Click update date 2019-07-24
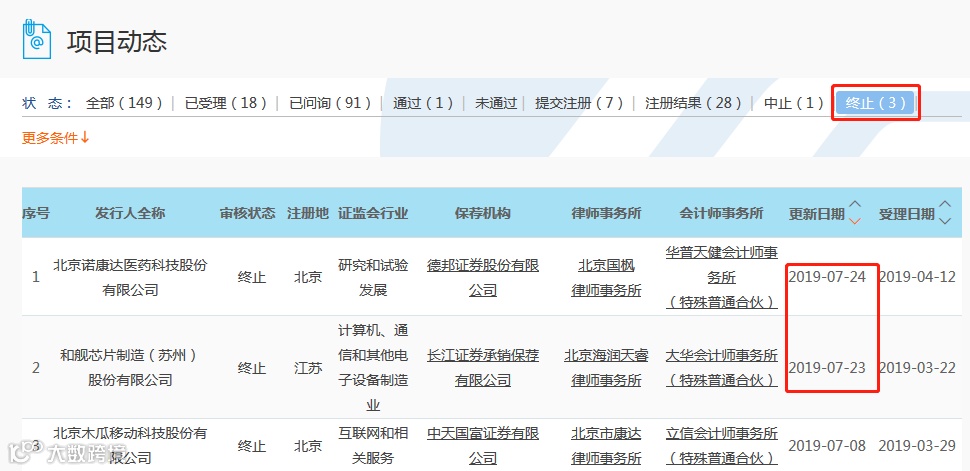This screenshot has width=970, height=471. point(827,277)
